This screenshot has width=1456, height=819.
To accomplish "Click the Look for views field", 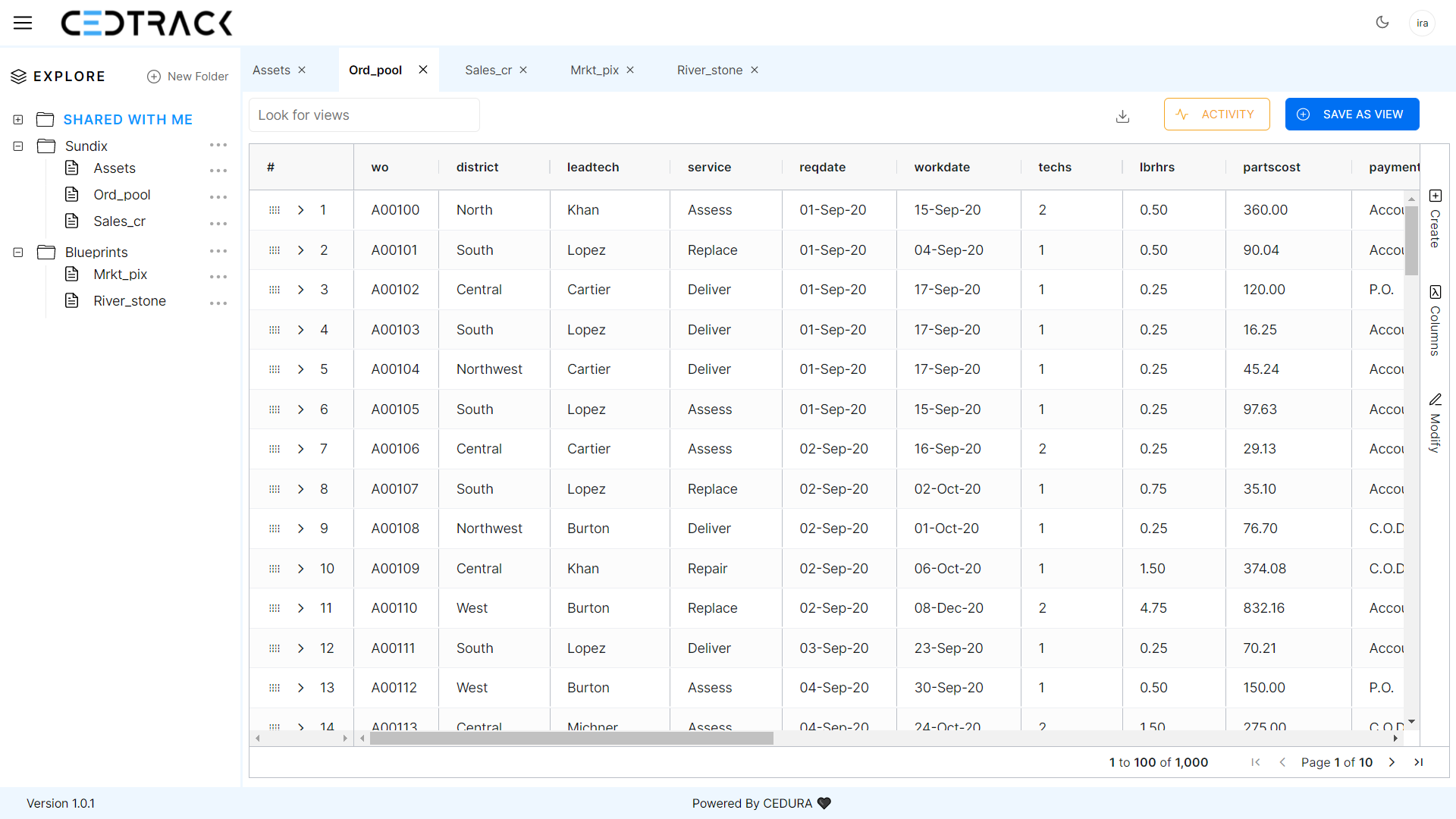I will 364,115.
